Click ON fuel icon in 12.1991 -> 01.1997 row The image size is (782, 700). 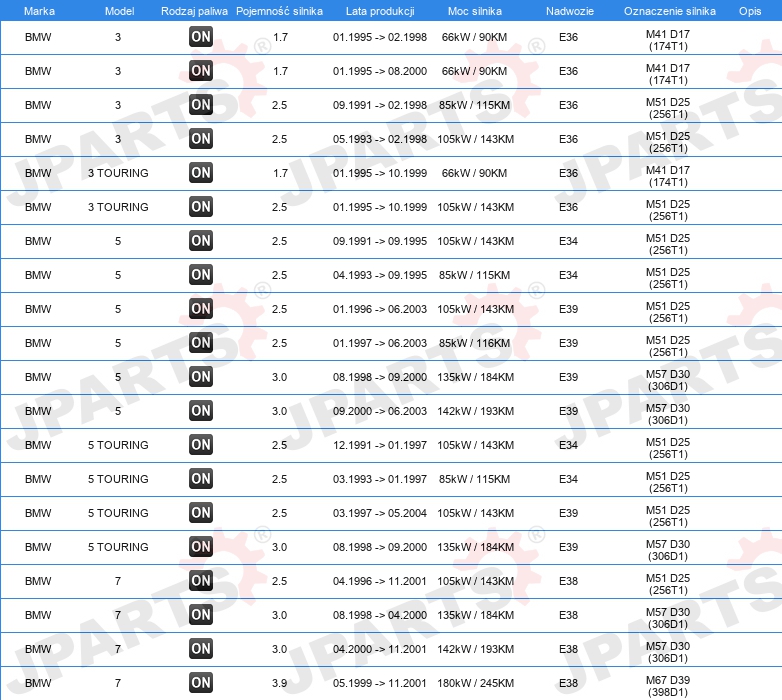tap(201, 445)
